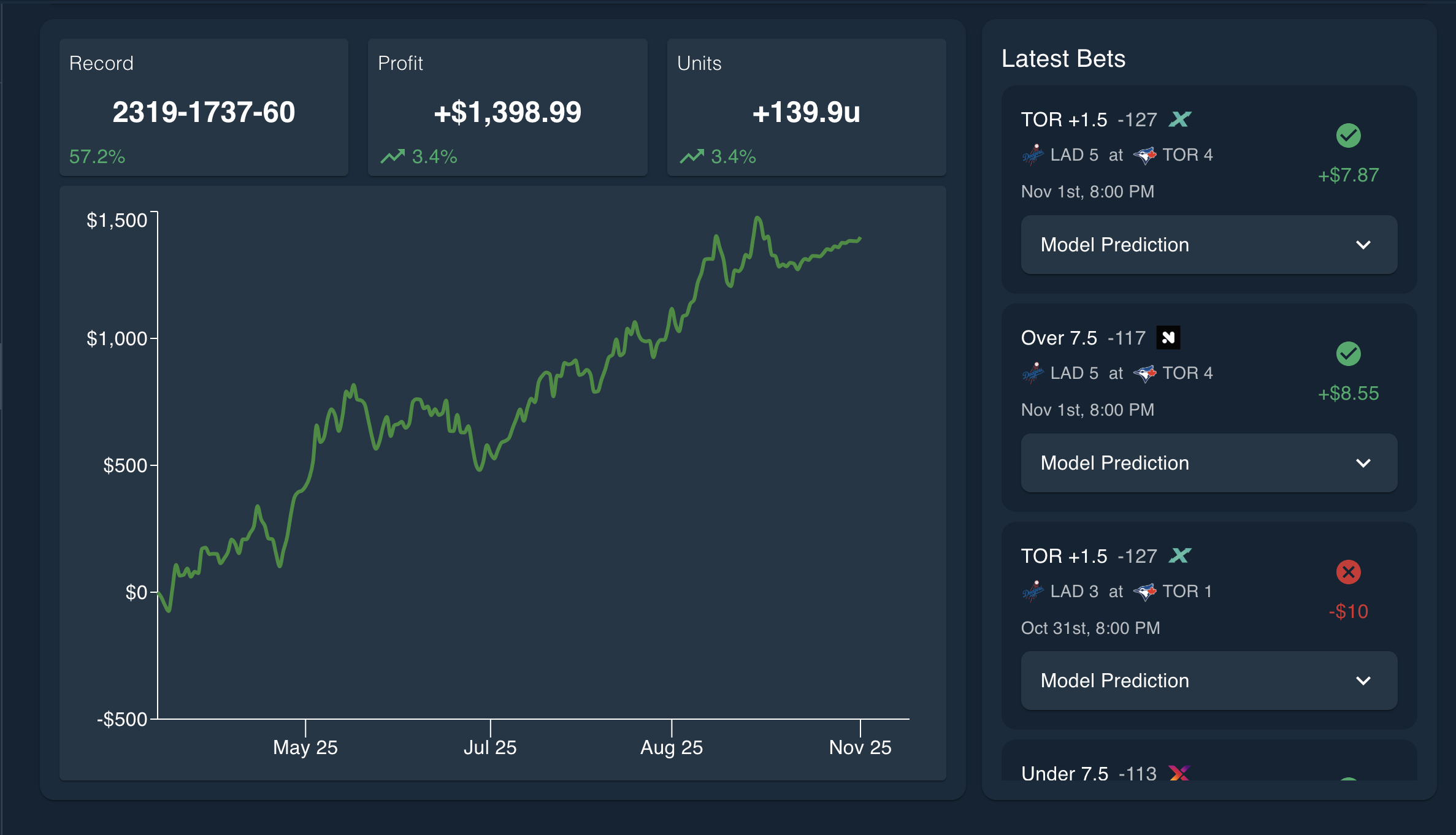
Task: Click the $500 y-axis label
Action: pos(125,466)
